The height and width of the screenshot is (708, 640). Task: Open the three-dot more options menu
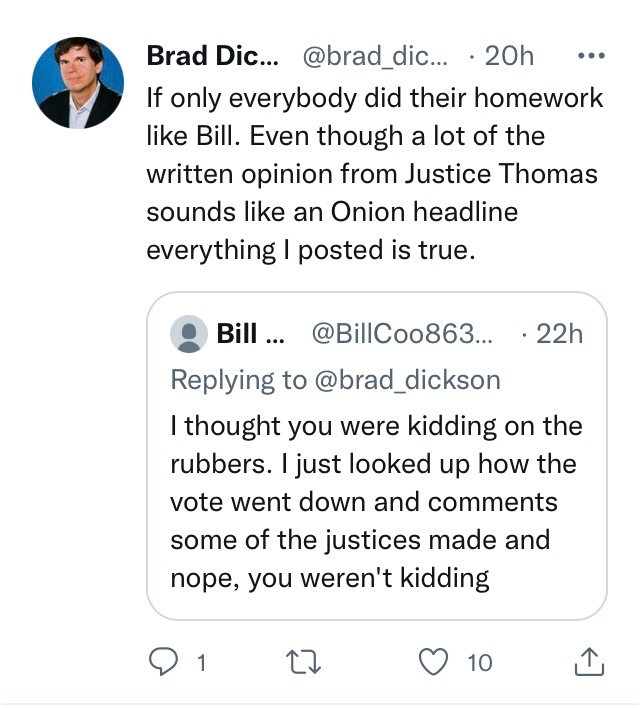(591, 57)
